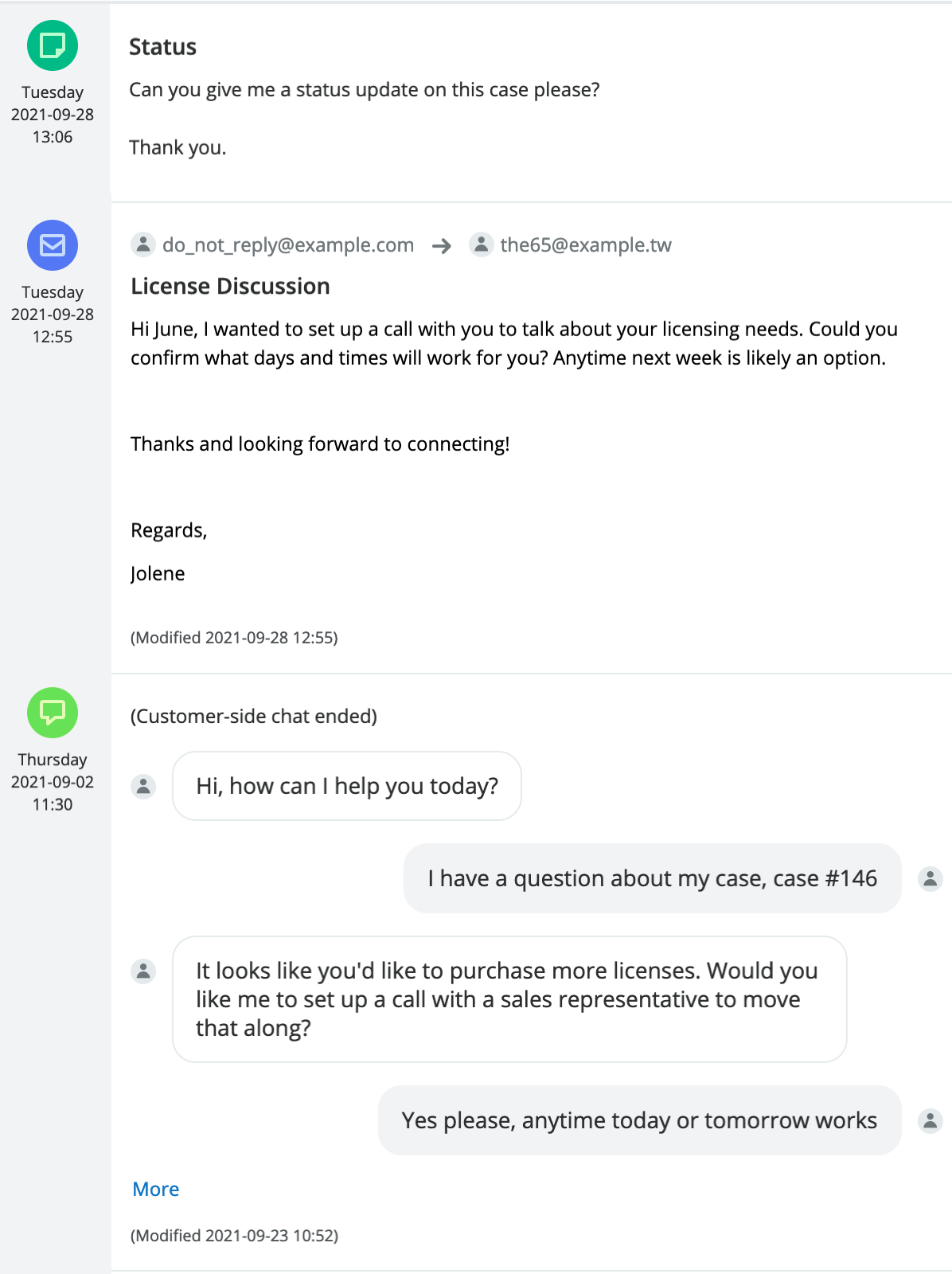Click the Thursday 2021-09-02 11:30 timestamp
The height and width of the screenshot is (1274, 952).
[x=53, y=782]
